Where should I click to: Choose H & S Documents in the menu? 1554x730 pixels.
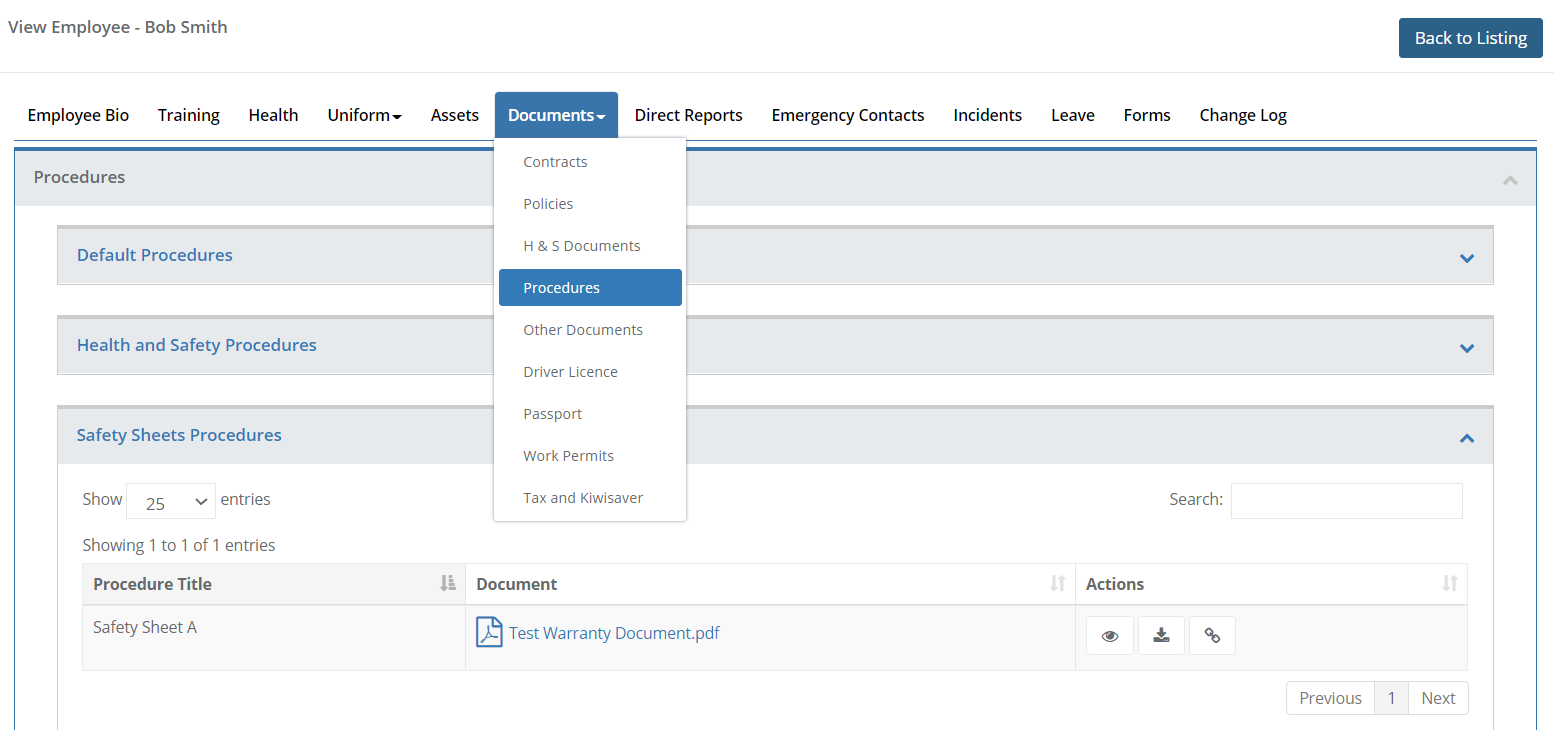coord(590,246)
